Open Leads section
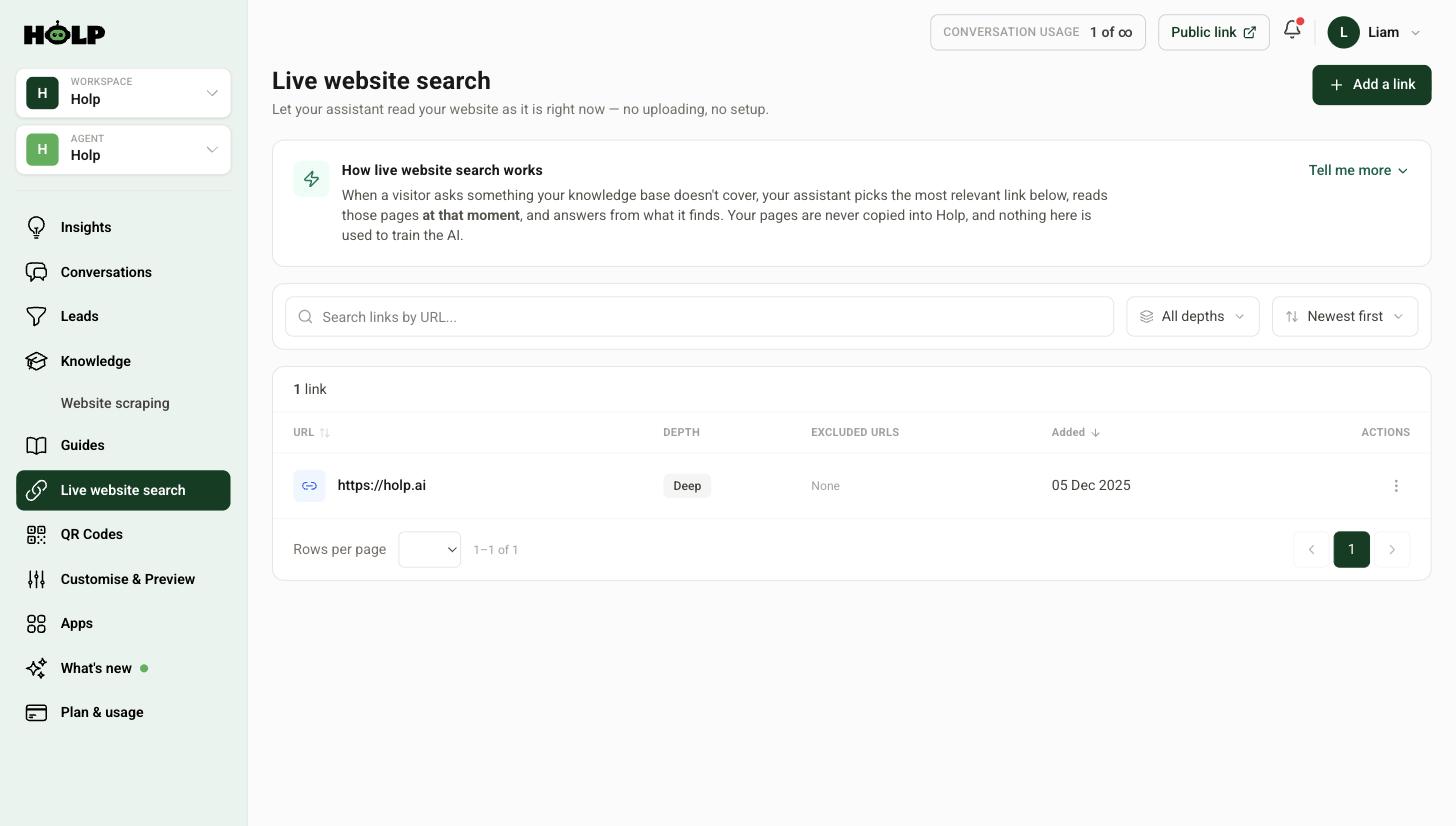The width and height of the screenshot is (1456, 826). 123,316
